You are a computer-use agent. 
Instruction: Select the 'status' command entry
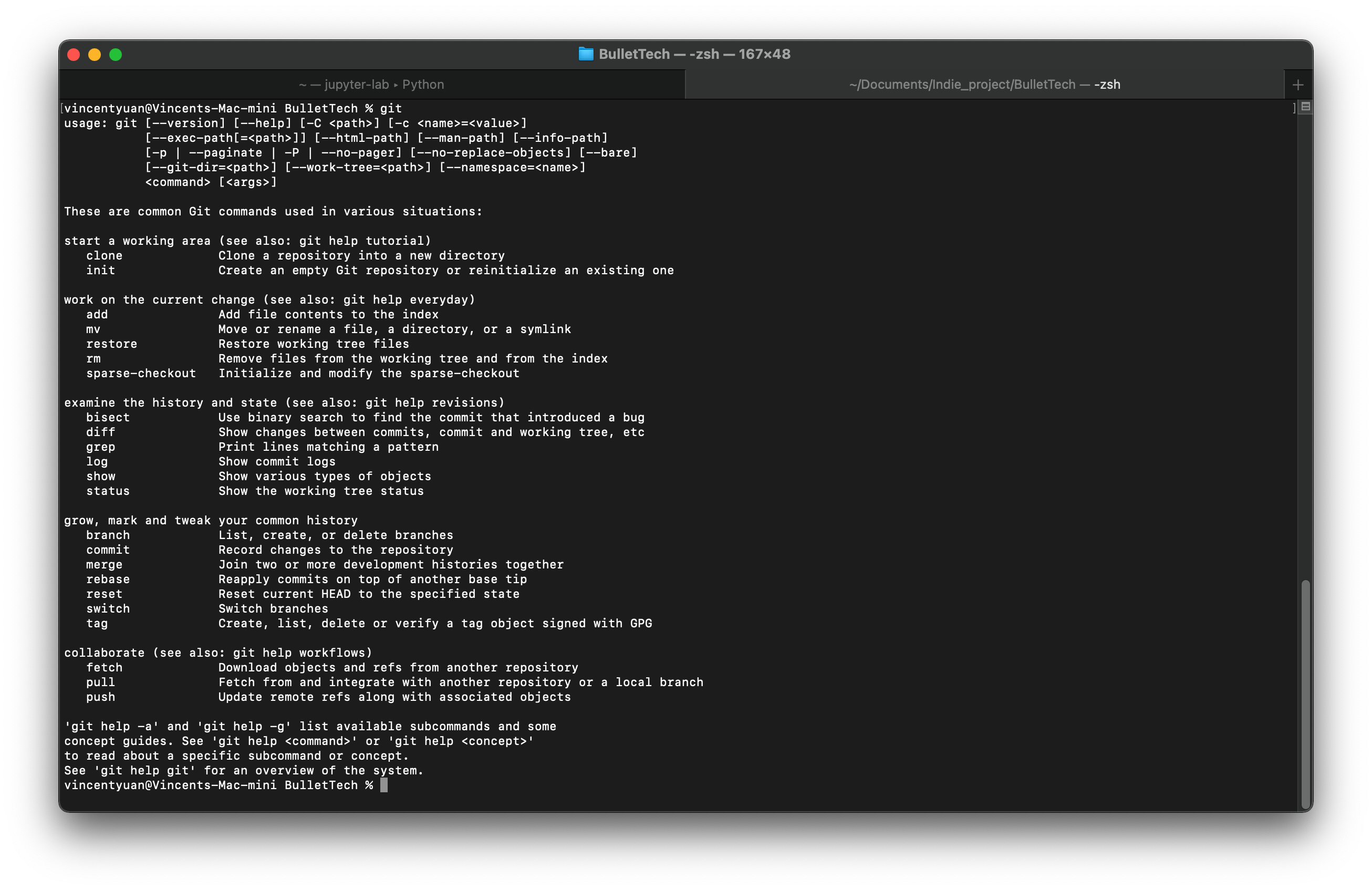107,491
